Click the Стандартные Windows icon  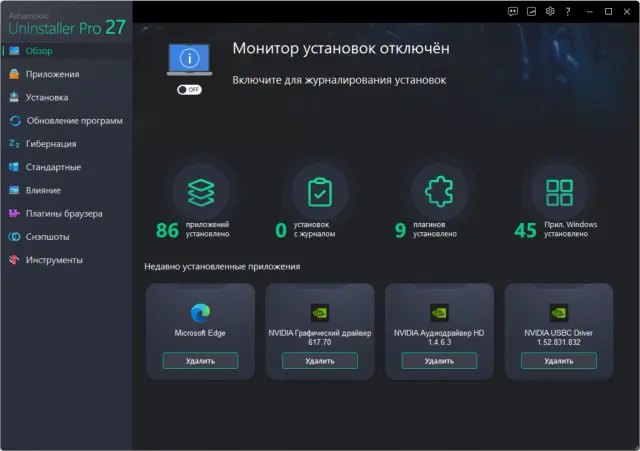pos(14,167)
